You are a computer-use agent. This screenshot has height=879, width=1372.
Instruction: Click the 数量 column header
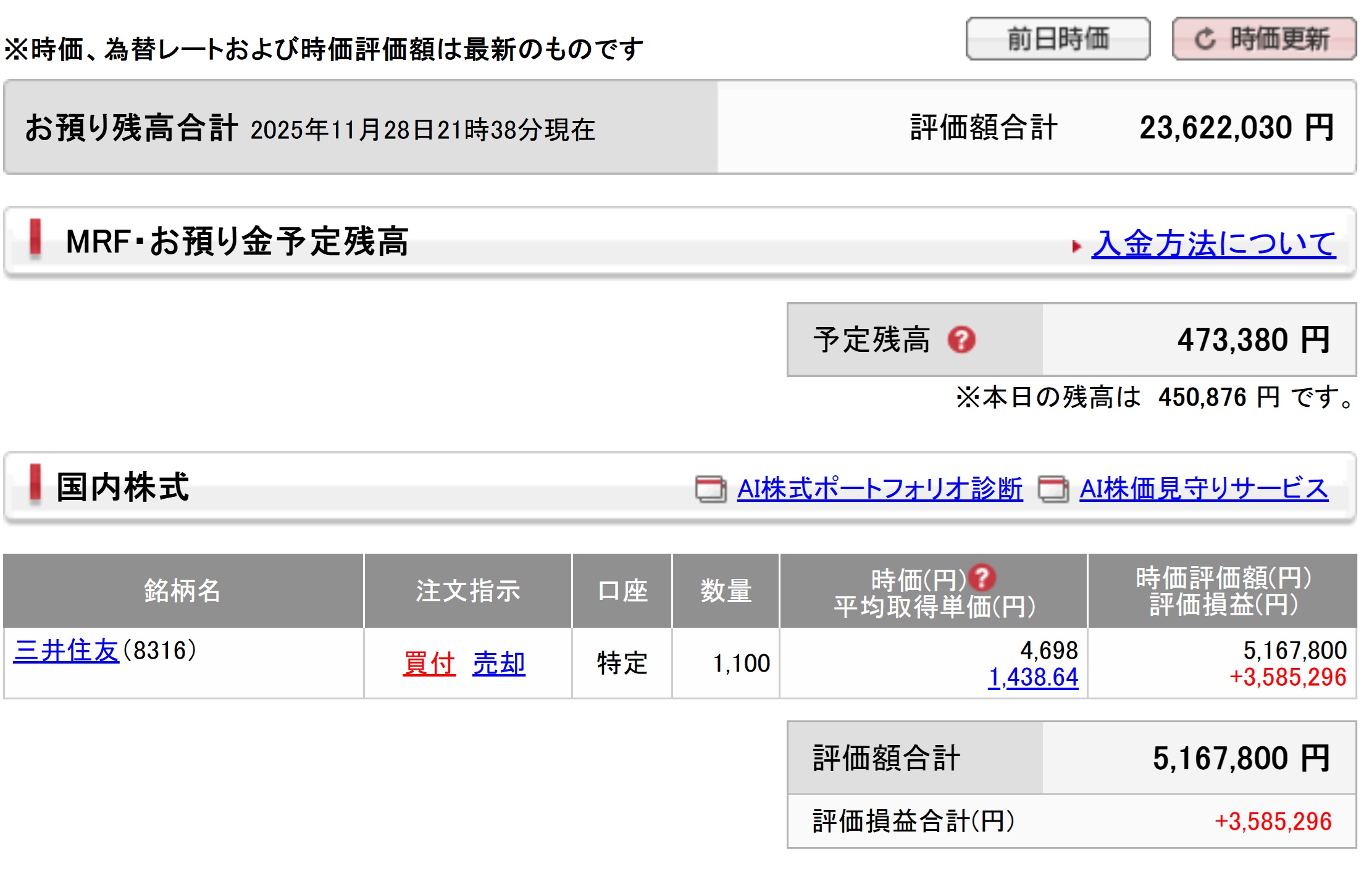coord(726,591)
